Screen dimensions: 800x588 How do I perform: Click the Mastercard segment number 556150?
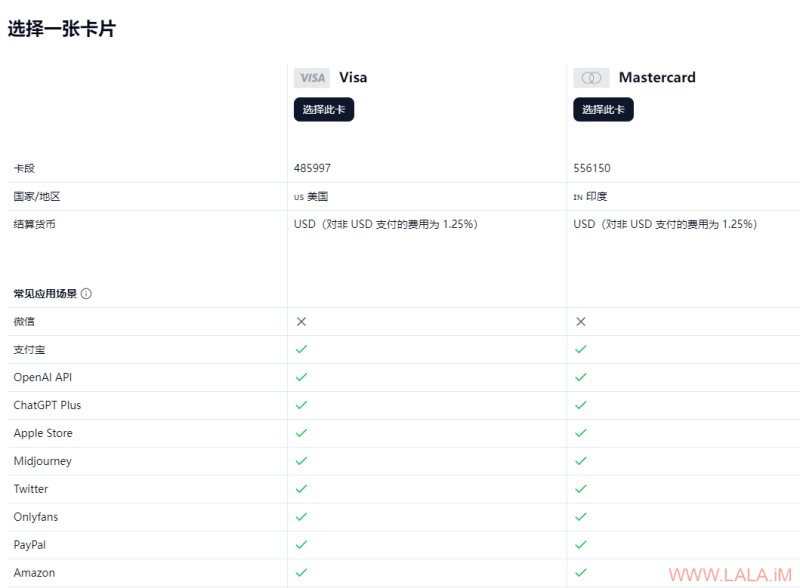(592, 168)
